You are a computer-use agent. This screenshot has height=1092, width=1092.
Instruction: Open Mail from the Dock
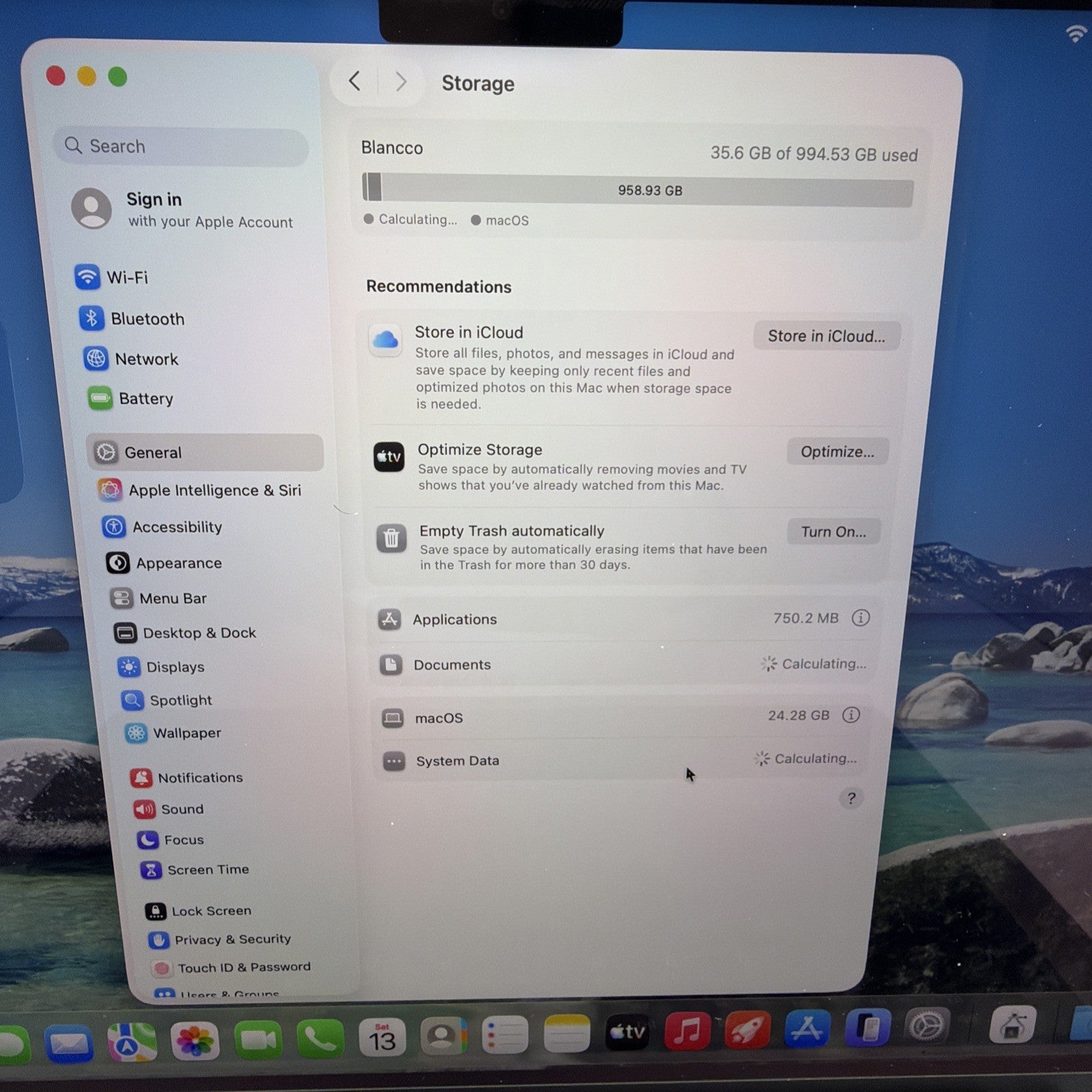click(x=68, y=1042)
